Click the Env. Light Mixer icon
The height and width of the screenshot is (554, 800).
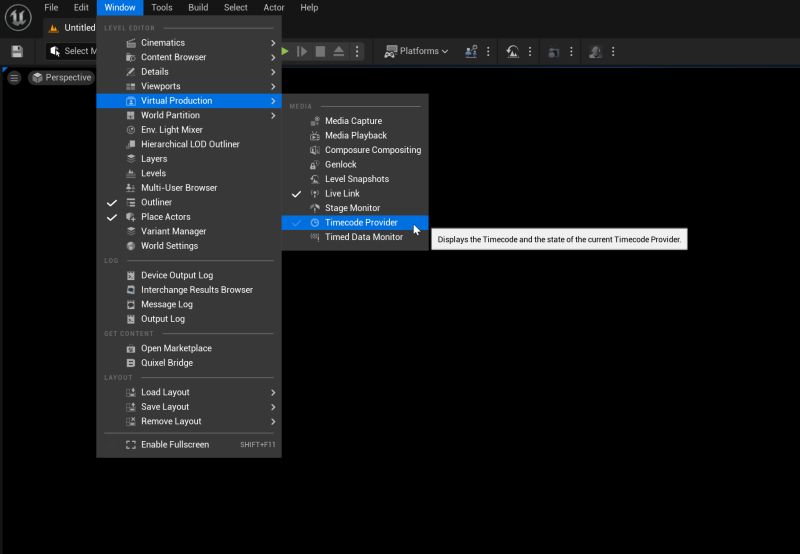point(131,130)
